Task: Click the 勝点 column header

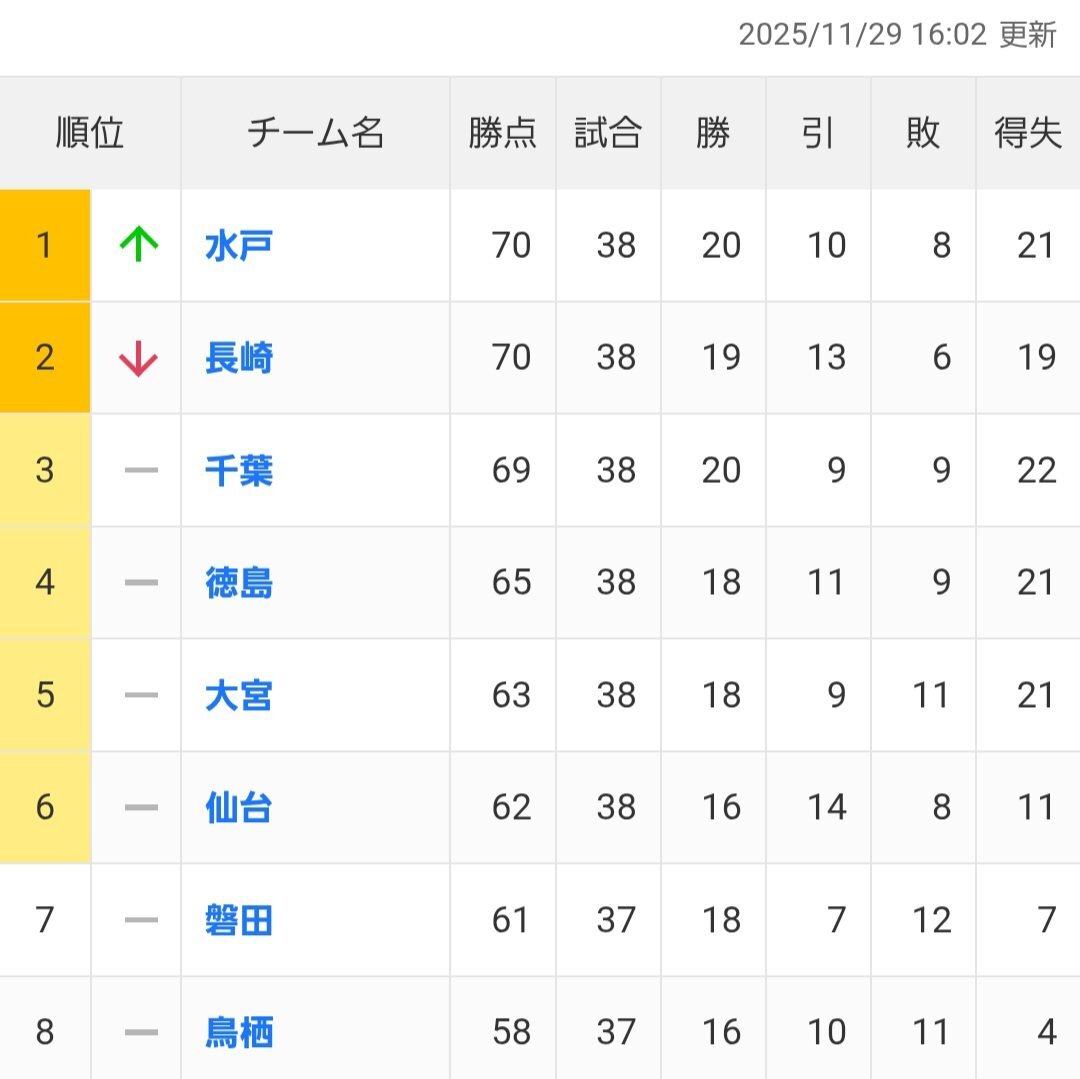Action: tap(503, 133)
